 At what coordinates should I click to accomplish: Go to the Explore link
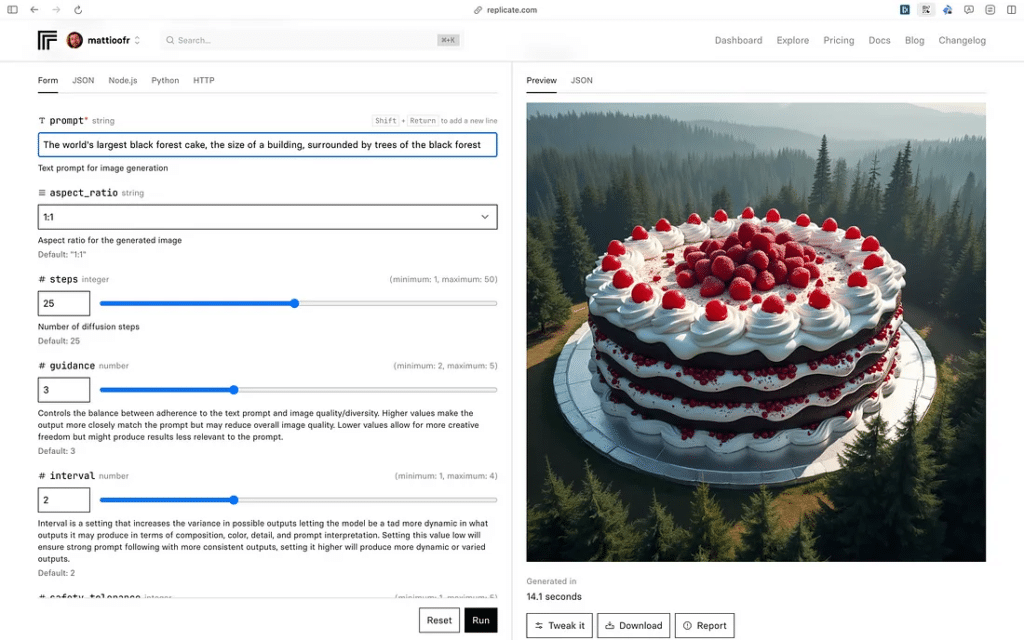click(x=792, y=40)
